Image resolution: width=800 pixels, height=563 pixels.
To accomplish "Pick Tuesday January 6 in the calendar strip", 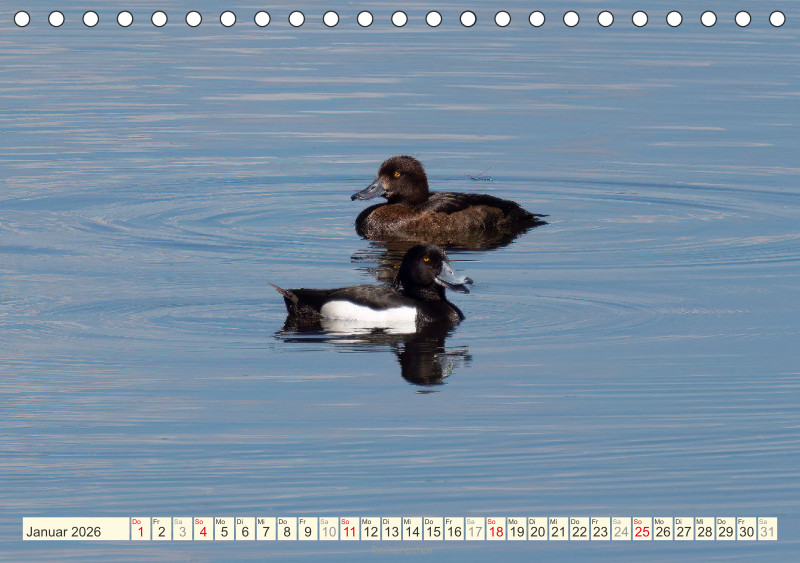I will [245, 529].
